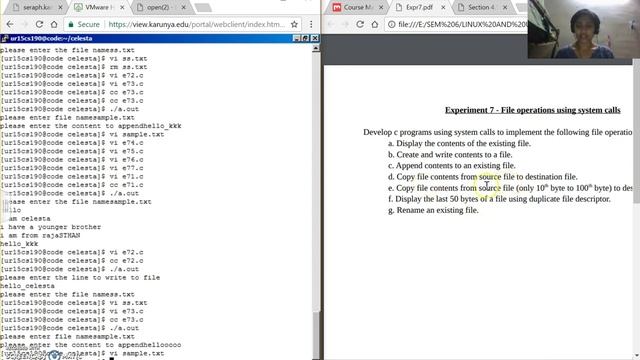The image size is (640, 360).
Task: Switch to the Expr7.pdf tab
Action: click(x=418, y=7)
